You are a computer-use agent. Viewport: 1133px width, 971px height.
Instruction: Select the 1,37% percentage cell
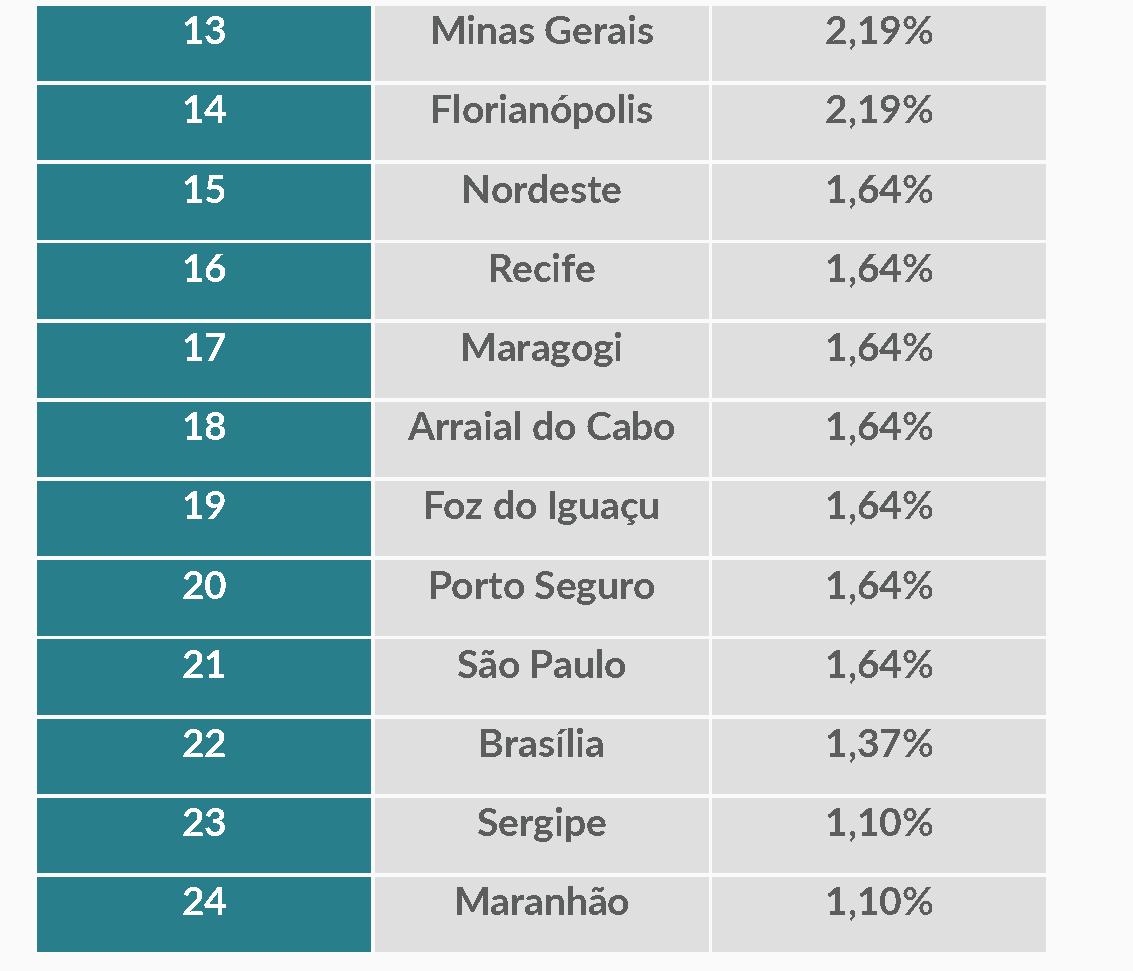pyautogui.click(x=879, y=756)
